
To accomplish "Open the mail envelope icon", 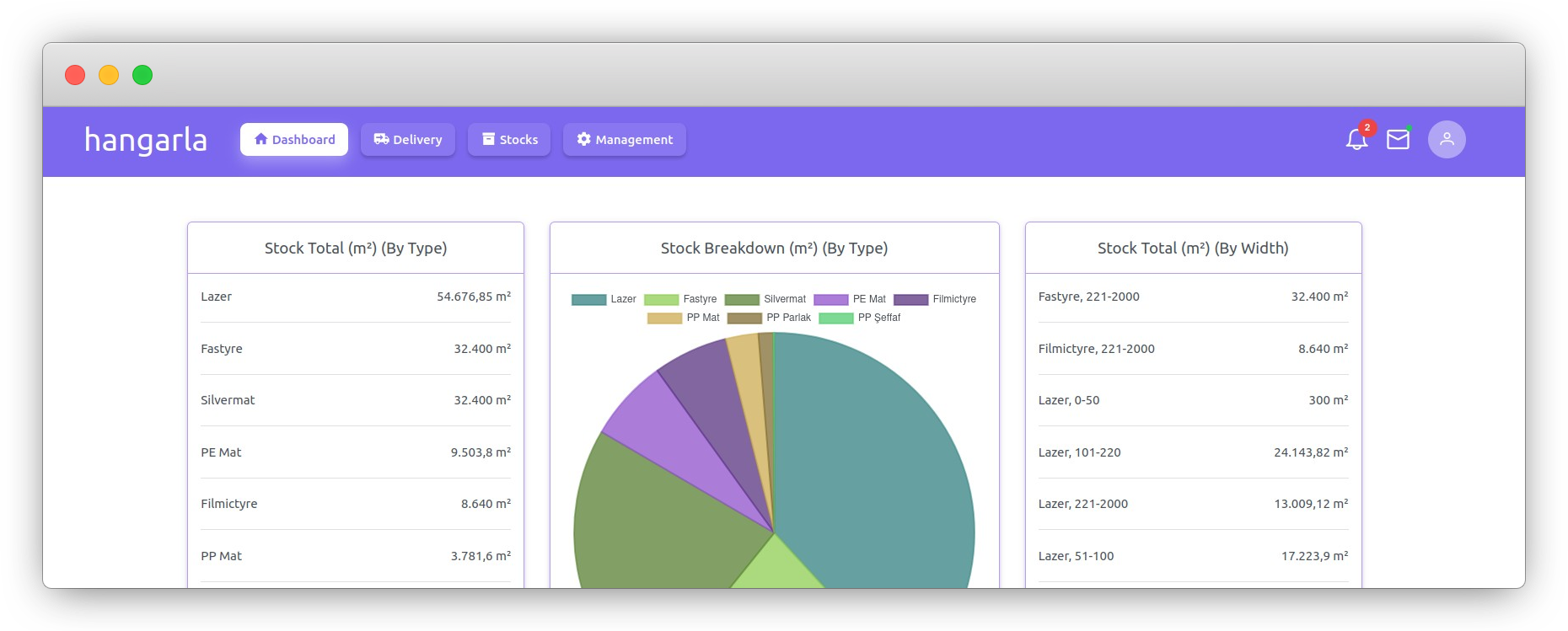I will 1398,140.
